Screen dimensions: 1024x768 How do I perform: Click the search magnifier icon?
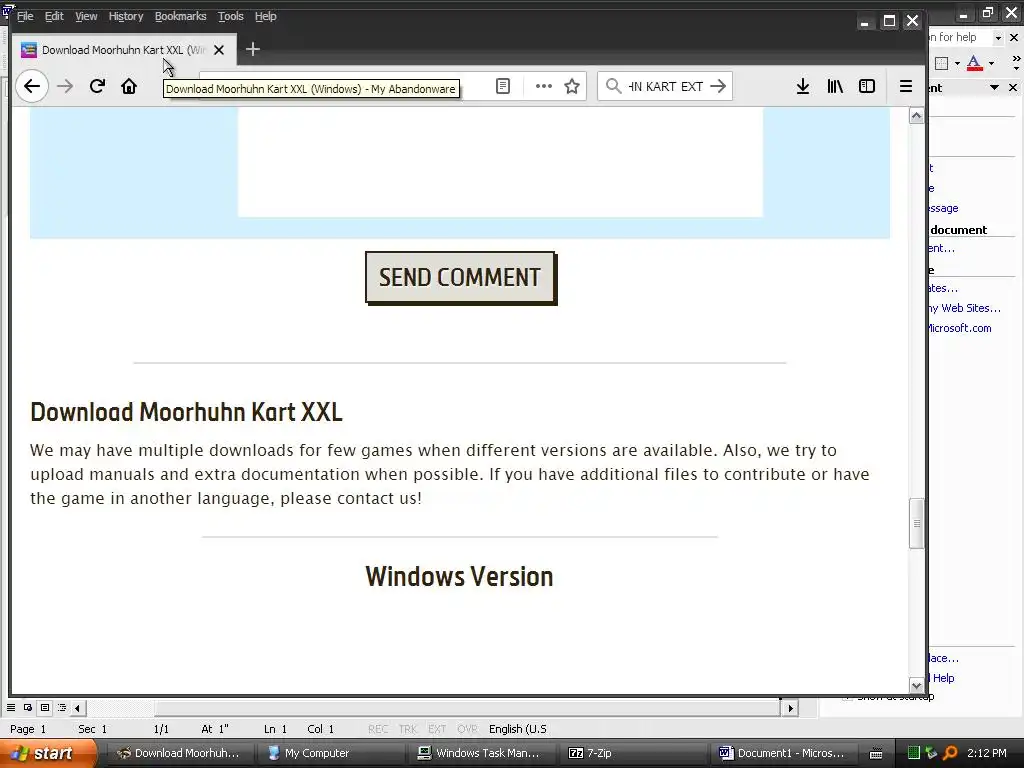pyautogui.click(x=613, y=86)
